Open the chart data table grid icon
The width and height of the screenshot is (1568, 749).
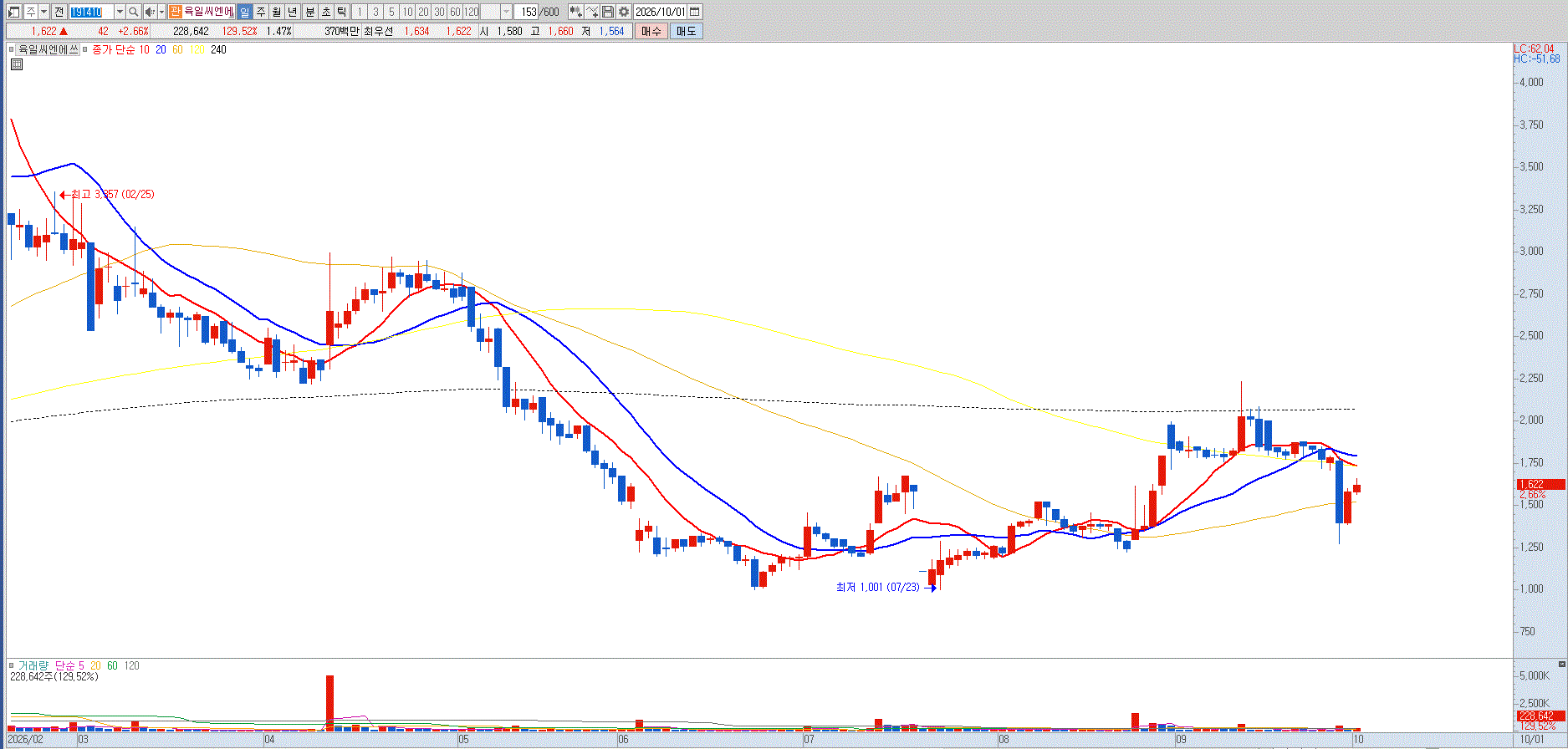[x=17, y=64]
